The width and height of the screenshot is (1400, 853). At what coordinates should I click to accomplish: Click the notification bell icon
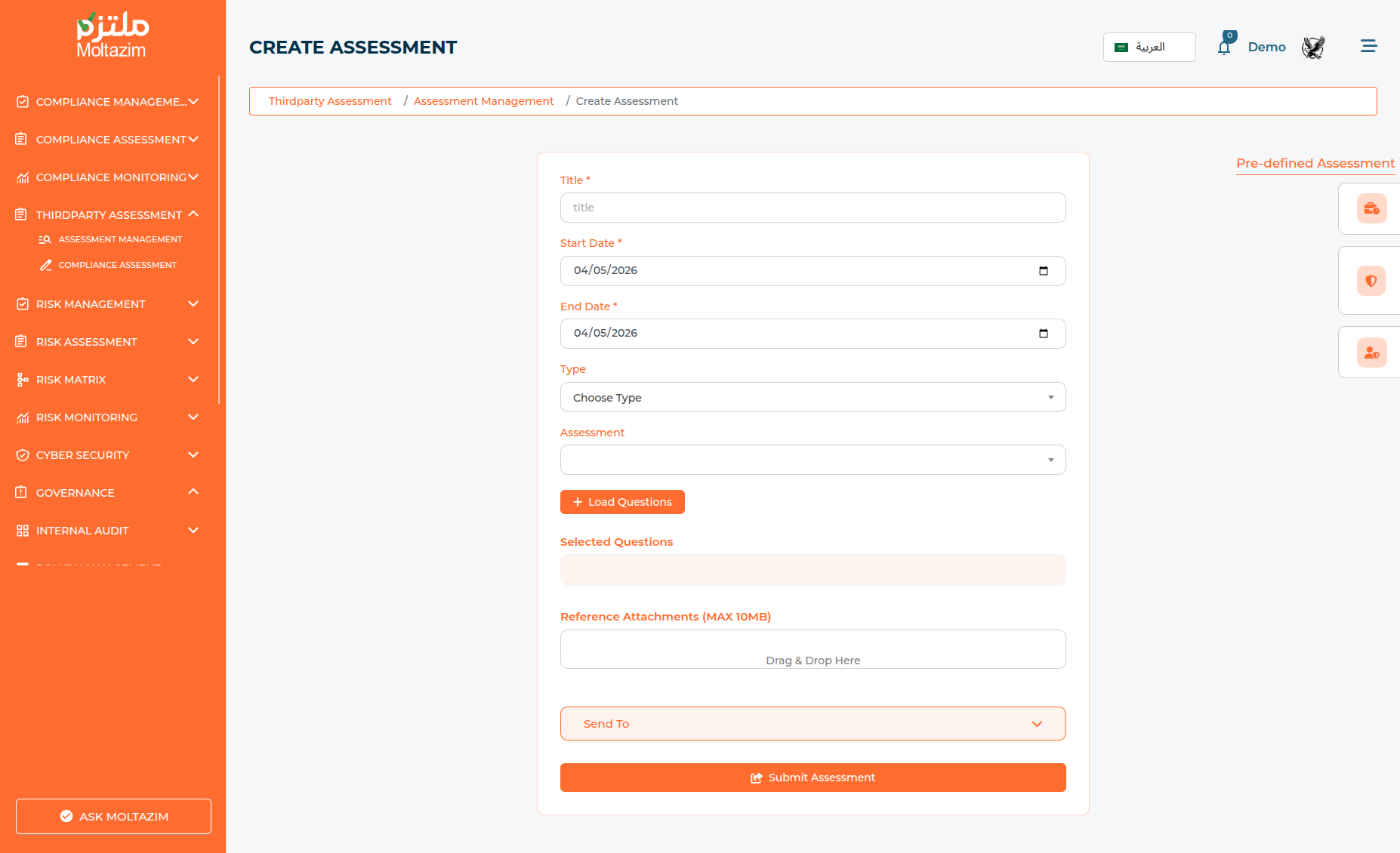(1224, 48)
